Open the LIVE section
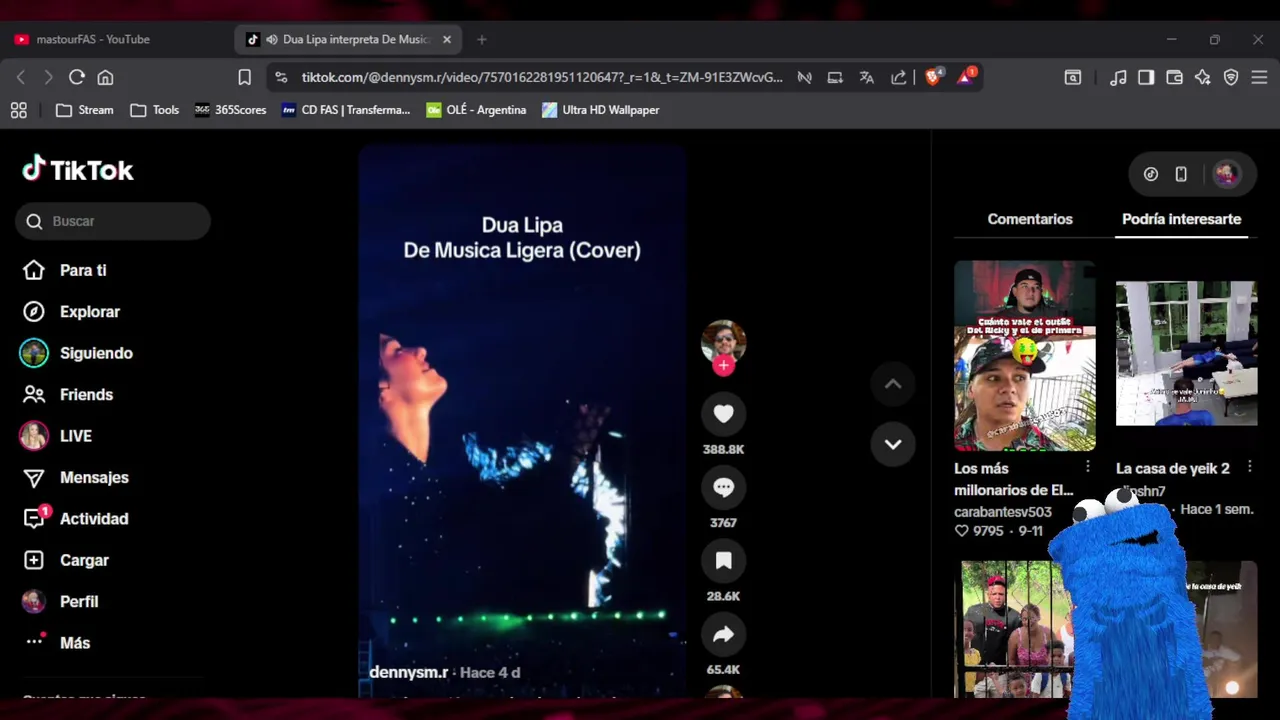1280x720 pixels. [x=56, y=436]
